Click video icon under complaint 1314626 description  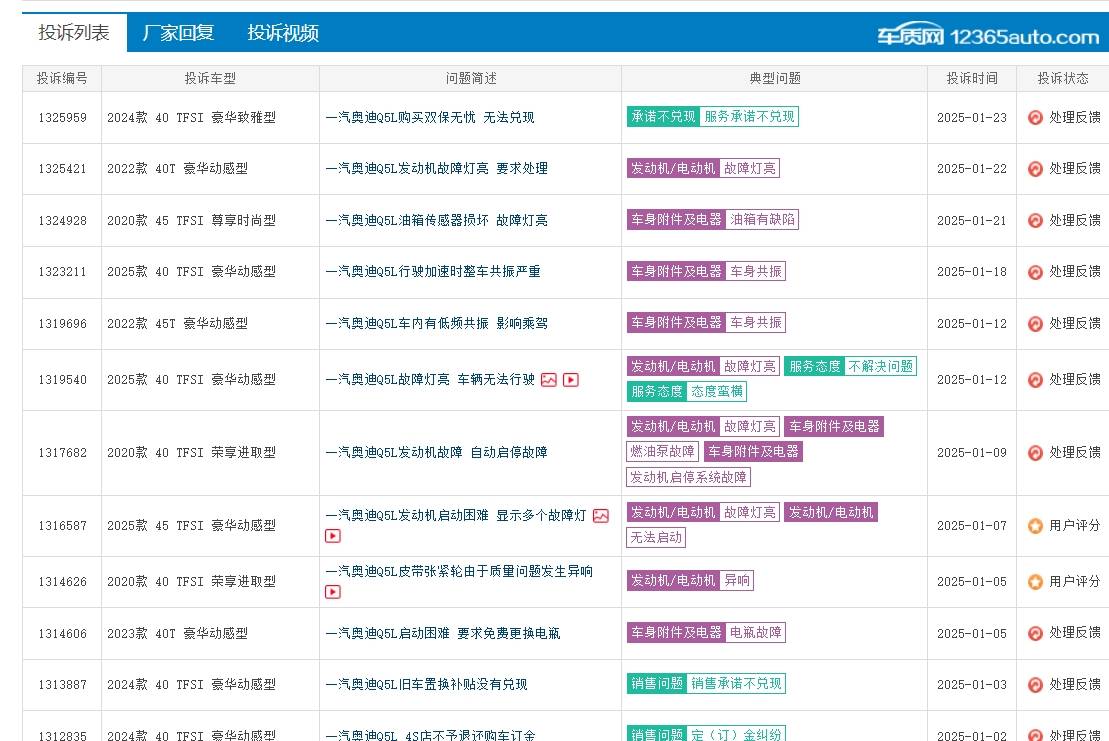(x=333, y=592)
